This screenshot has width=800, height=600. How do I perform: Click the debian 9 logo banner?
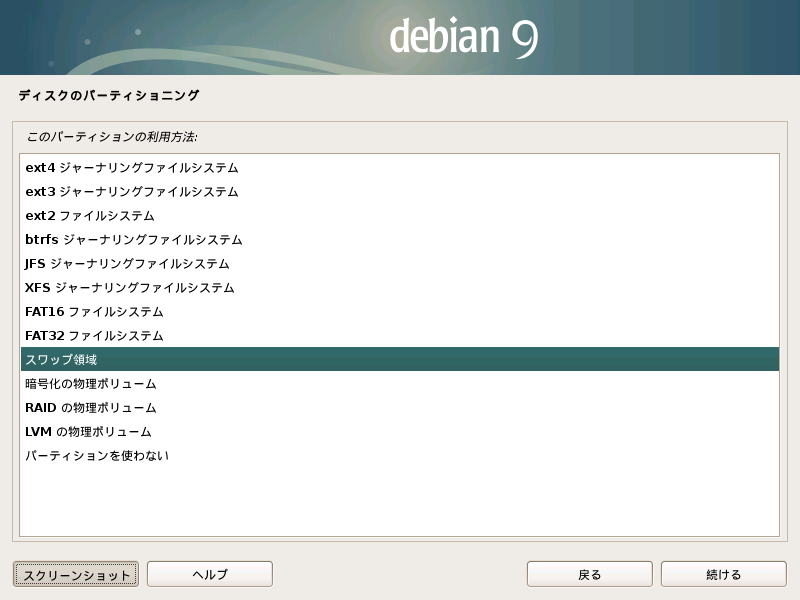(x=464, y=38)
